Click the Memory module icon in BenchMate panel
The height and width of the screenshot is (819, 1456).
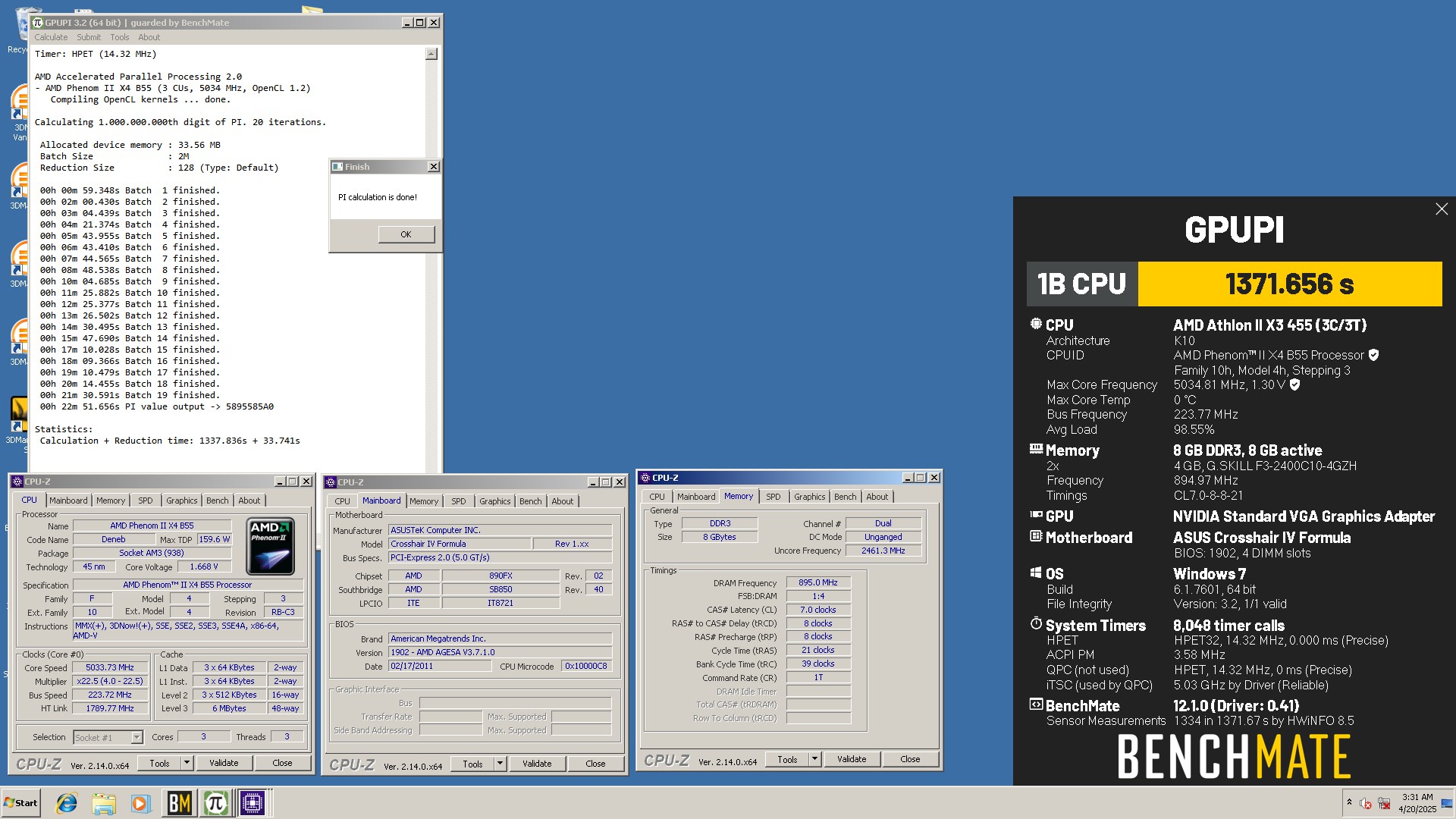click(x=1036, y=449)
